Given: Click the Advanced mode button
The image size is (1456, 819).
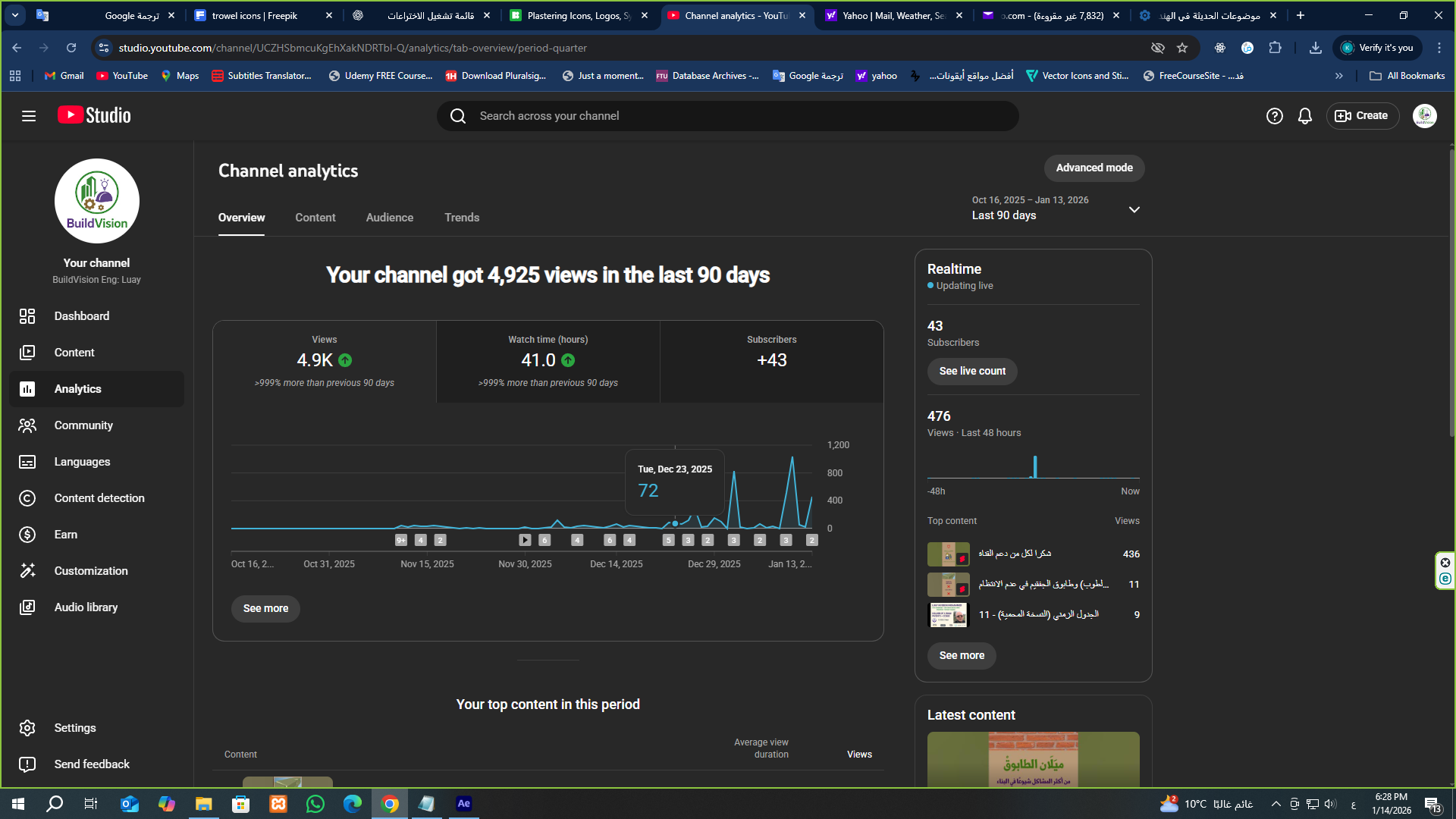Looking at the screenshot, I should [x=1094, y=168].
